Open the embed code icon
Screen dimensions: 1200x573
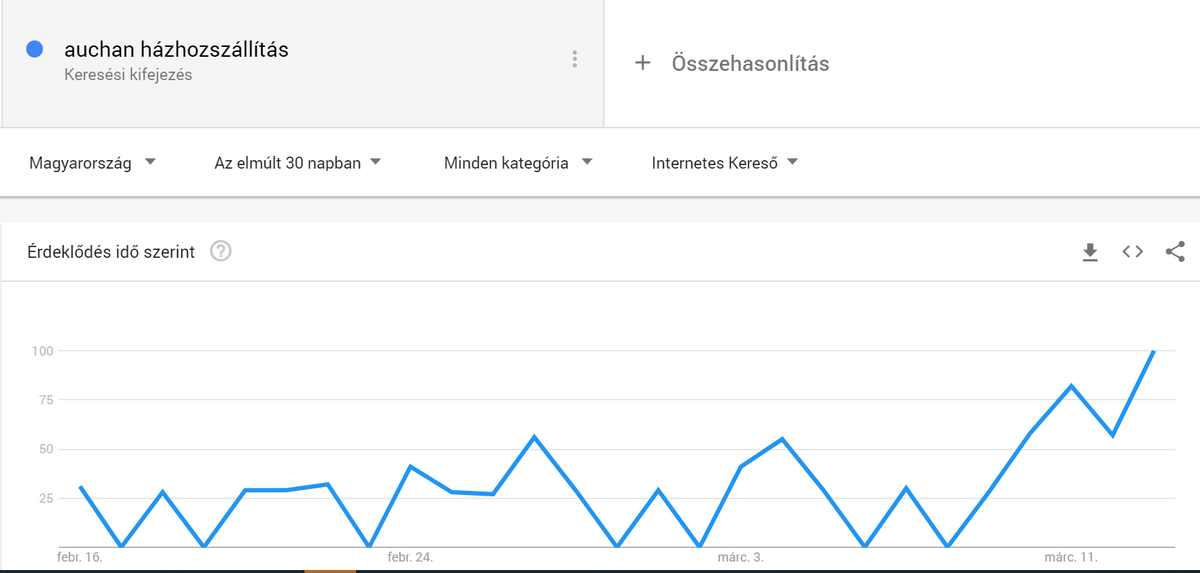coord(1132,252)
